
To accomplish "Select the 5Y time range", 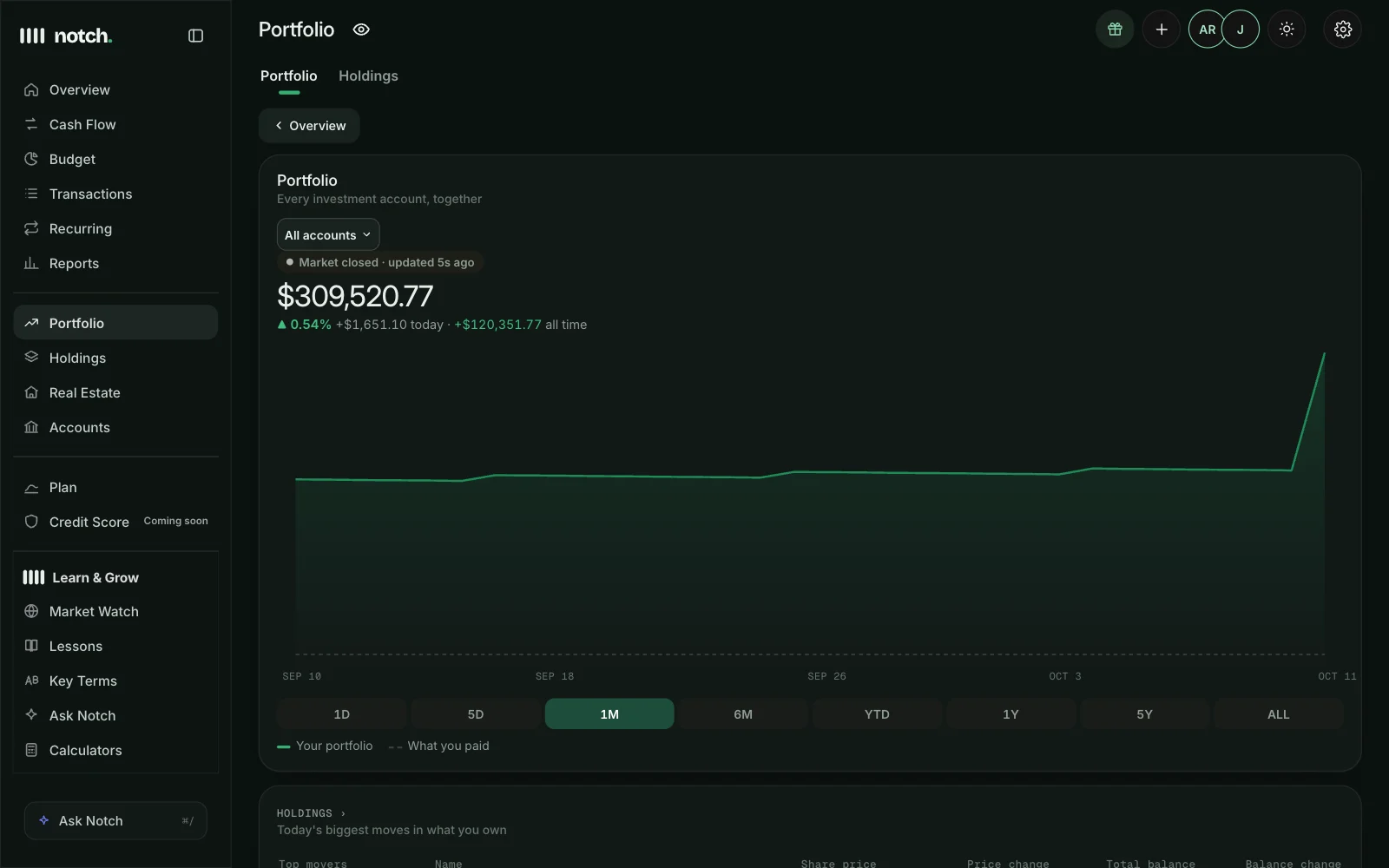I will (x=1144, y=714).
